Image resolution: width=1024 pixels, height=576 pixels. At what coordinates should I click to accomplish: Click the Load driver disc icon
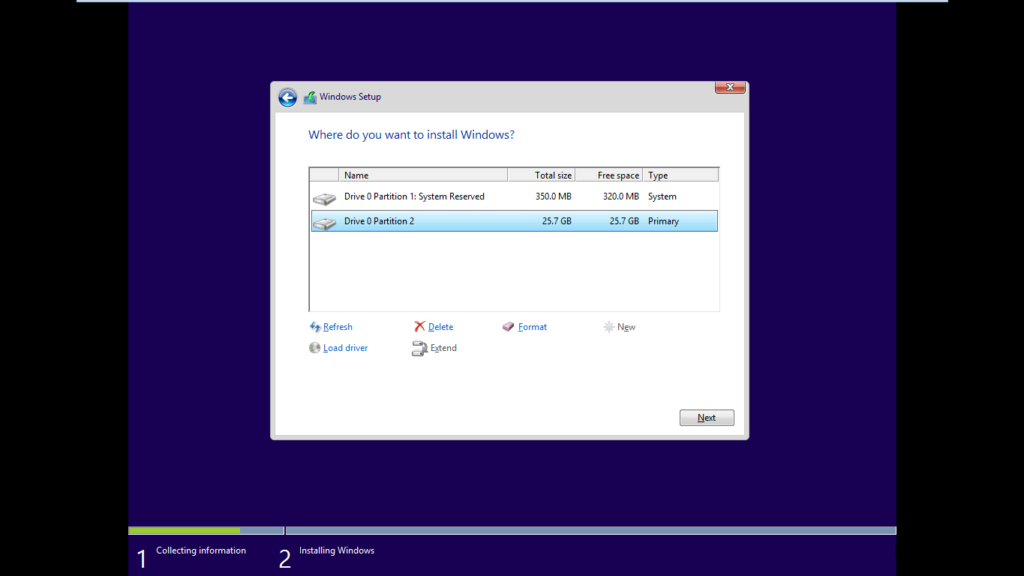[315, 348]
